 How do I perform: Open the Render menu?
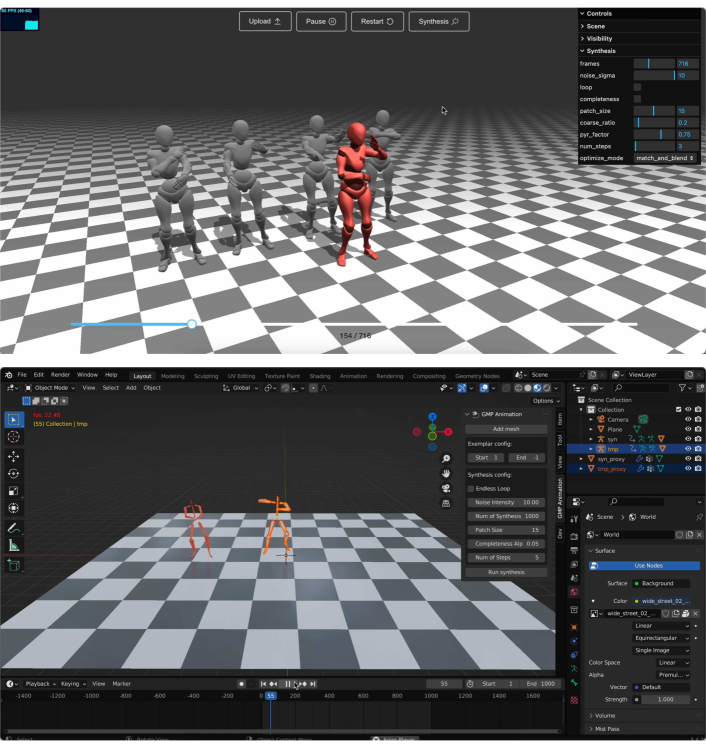click(x=60, y=375)
